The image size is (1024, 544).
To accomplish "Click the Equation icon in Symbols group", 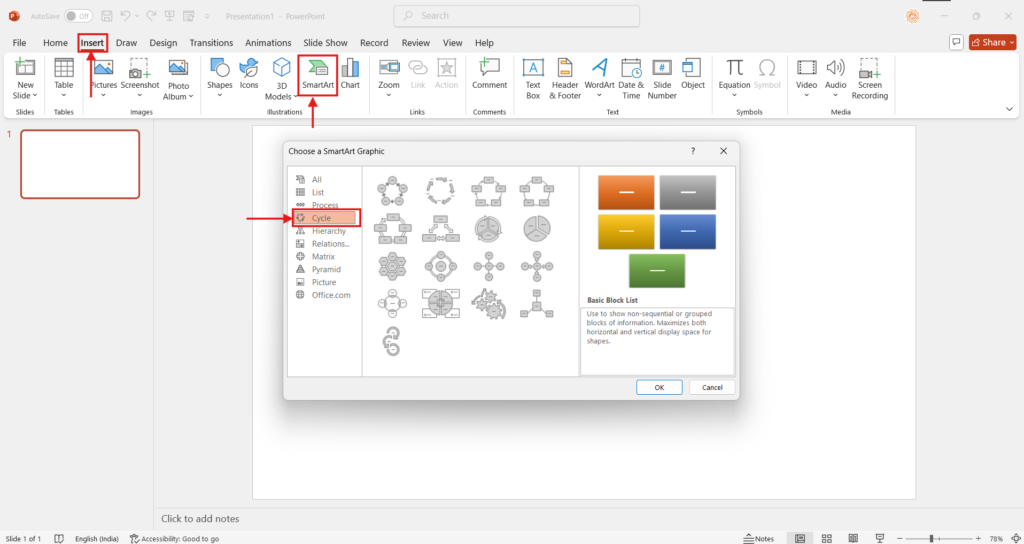I will pos(734,75).
